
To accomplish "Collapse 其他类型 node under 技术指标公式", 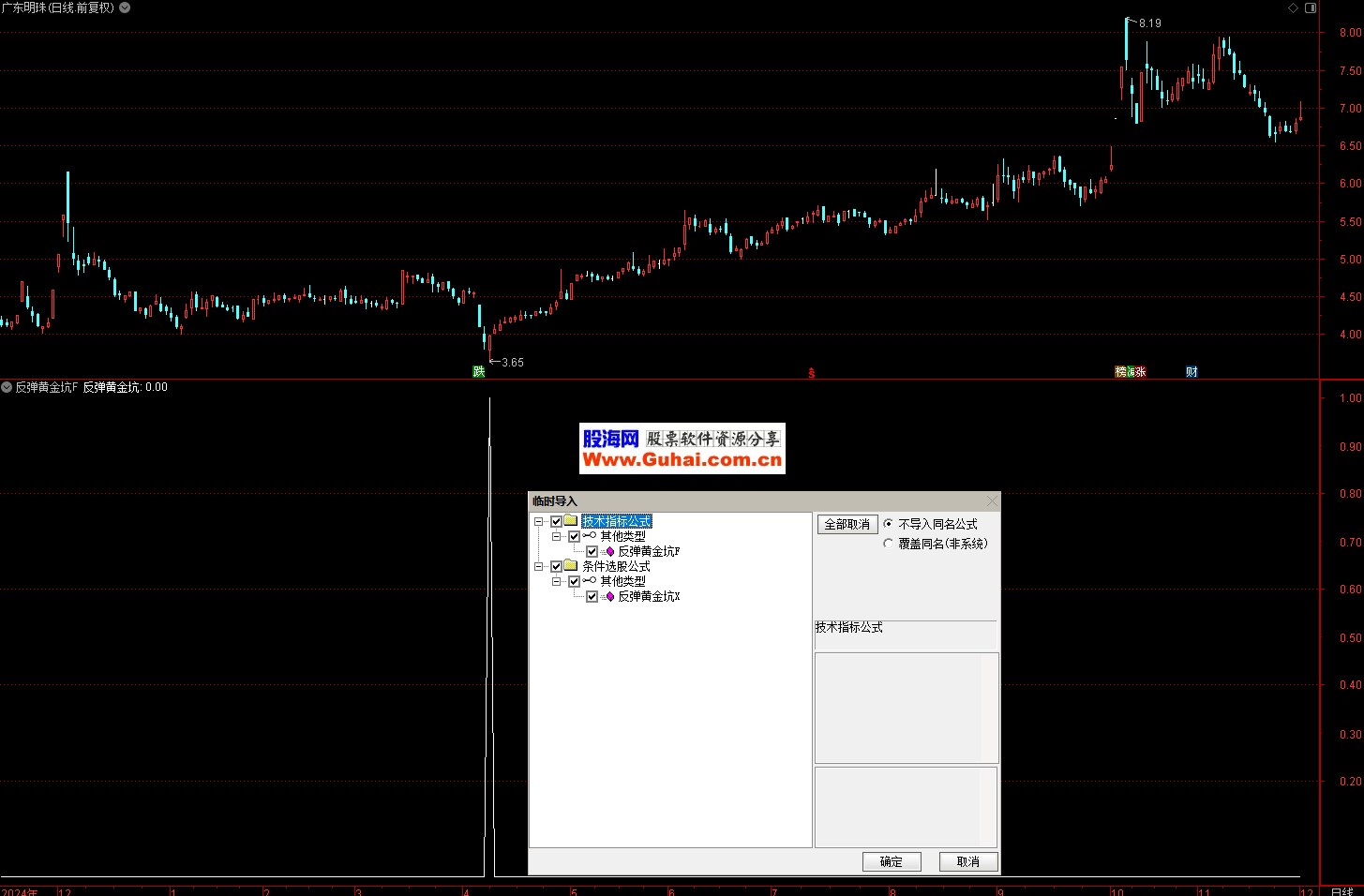I will [x=557, y=536].
